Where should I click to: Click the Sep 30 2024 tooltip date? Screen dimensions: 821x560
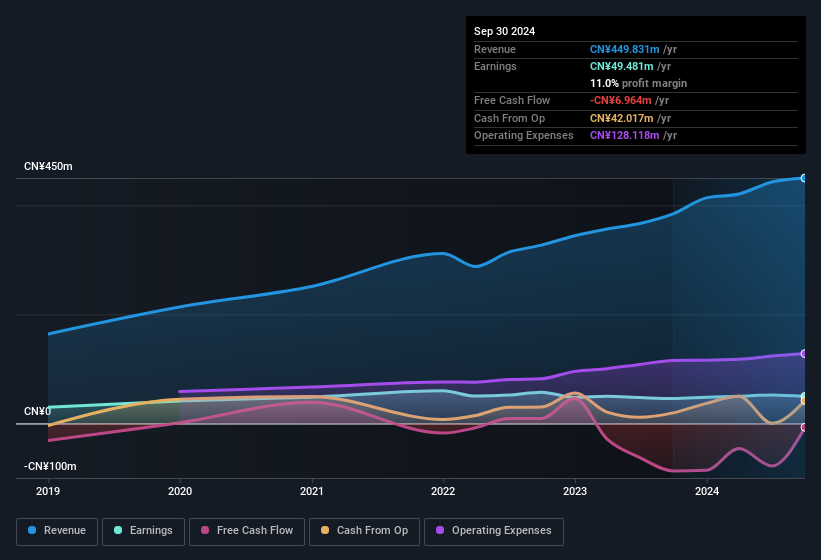pyautogui.click(x=504, y=31)
